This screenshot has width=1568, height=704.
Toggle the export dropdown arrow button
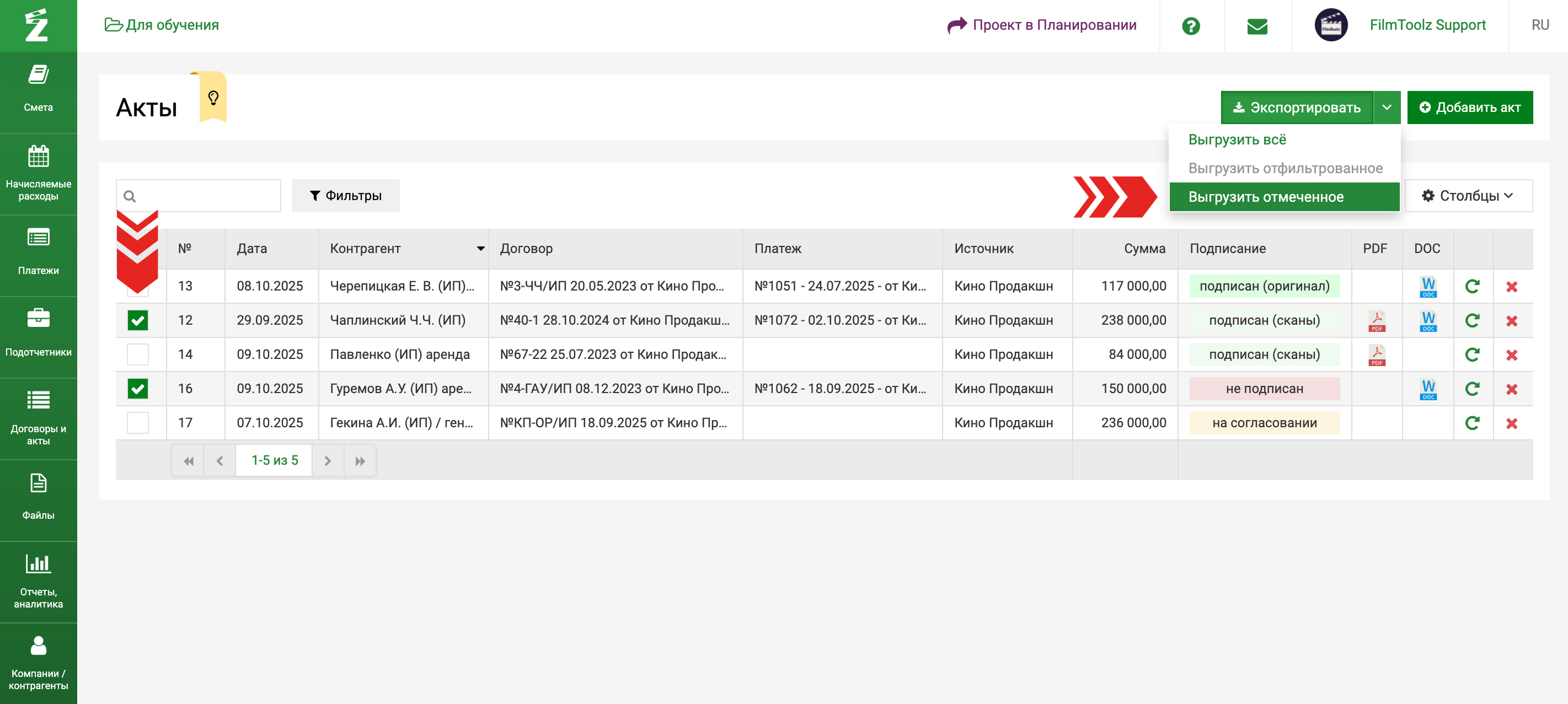[1386, 108]
